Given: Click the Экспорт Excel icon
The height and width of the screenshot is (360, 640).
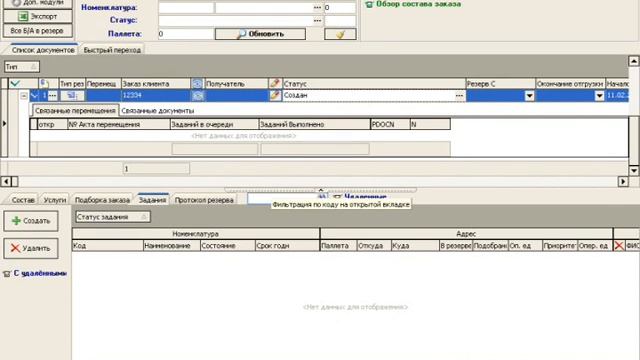Looking at the screenshot, I should (23, 16).
